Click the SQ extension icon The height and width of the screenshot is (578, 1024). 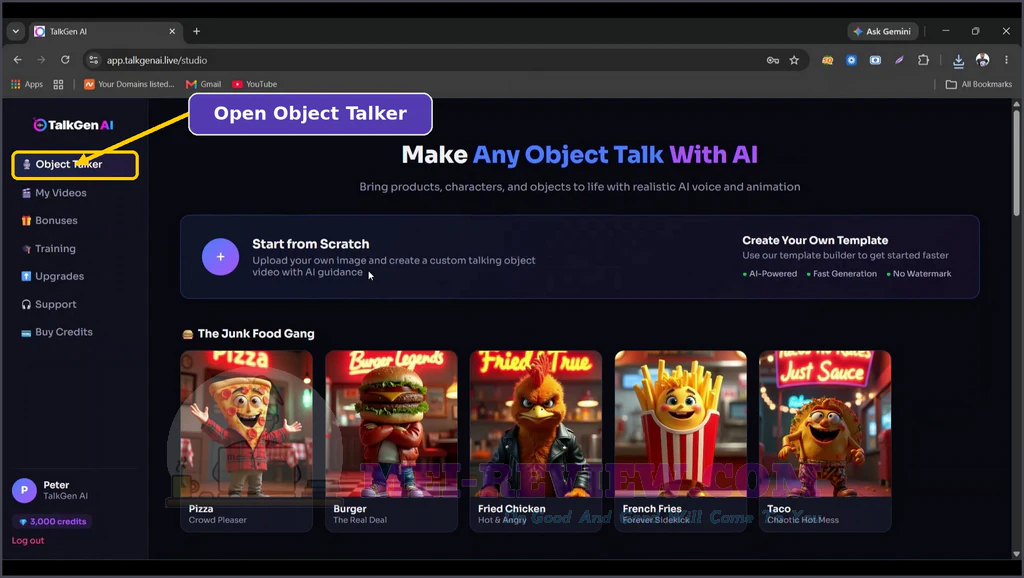[827, 60]
